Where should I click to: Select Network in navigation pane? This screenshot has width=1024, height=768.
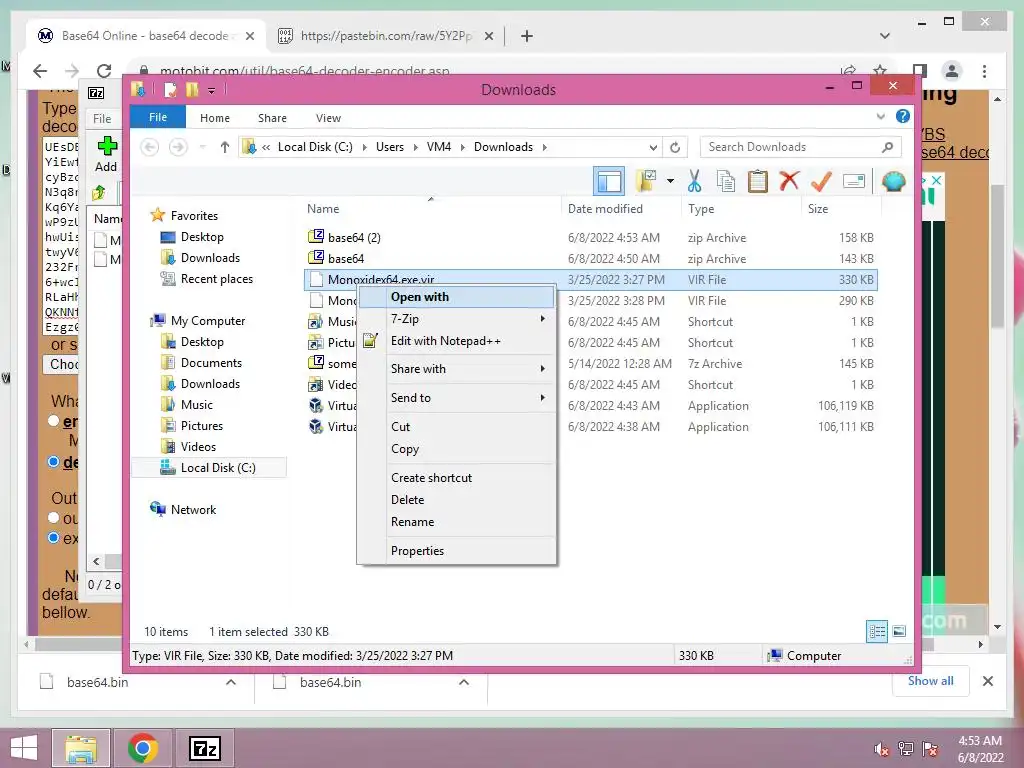[193, 509]
